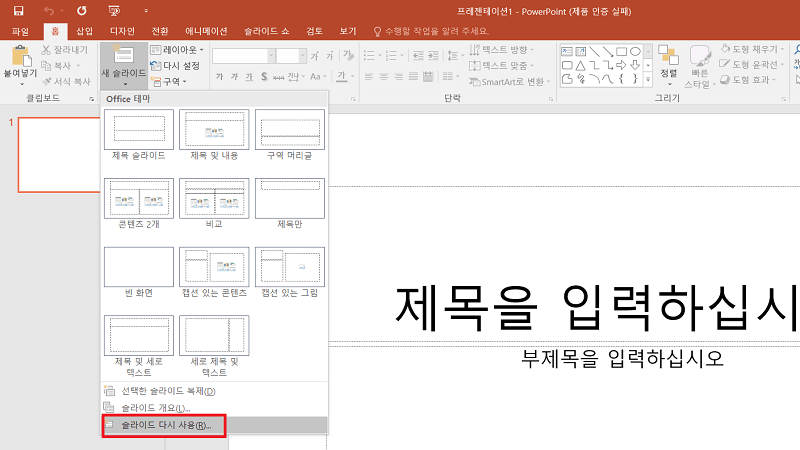Switch to the 검토 ribbon tab
The image size is (800, 450).
click(314, 31)
